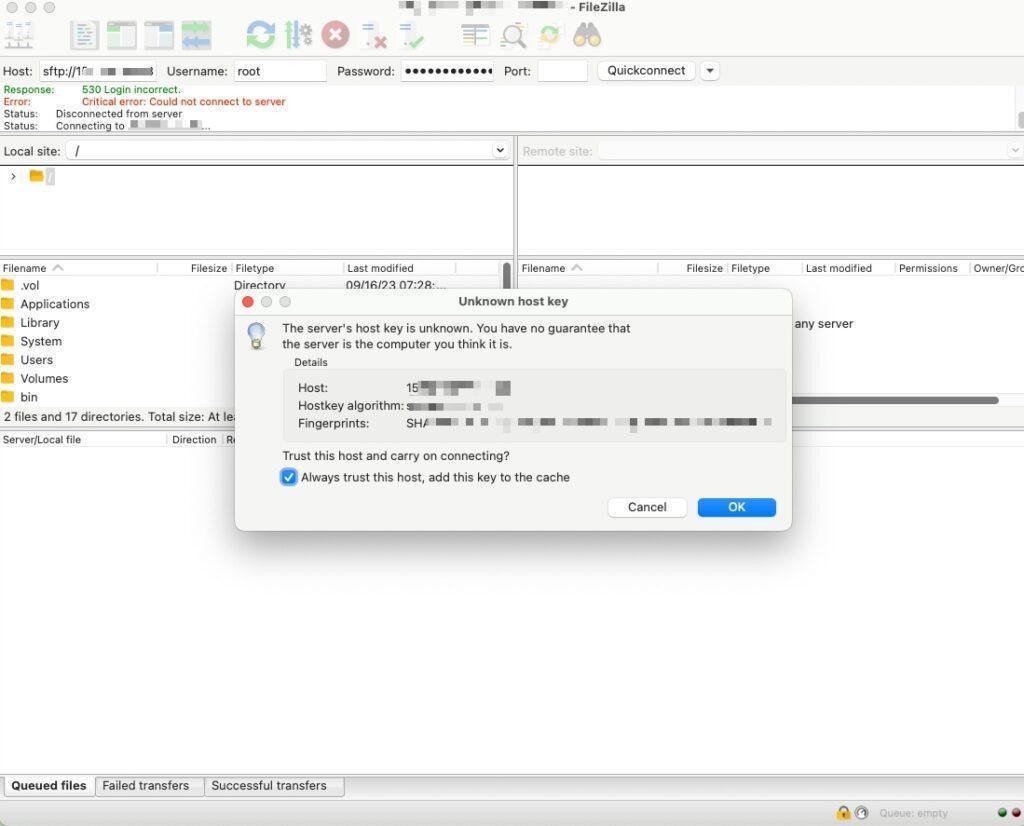Viewport: 1024px width, 826px height.
Task: Uncheck Always trust this host checkbox
Action: [289, 477]
